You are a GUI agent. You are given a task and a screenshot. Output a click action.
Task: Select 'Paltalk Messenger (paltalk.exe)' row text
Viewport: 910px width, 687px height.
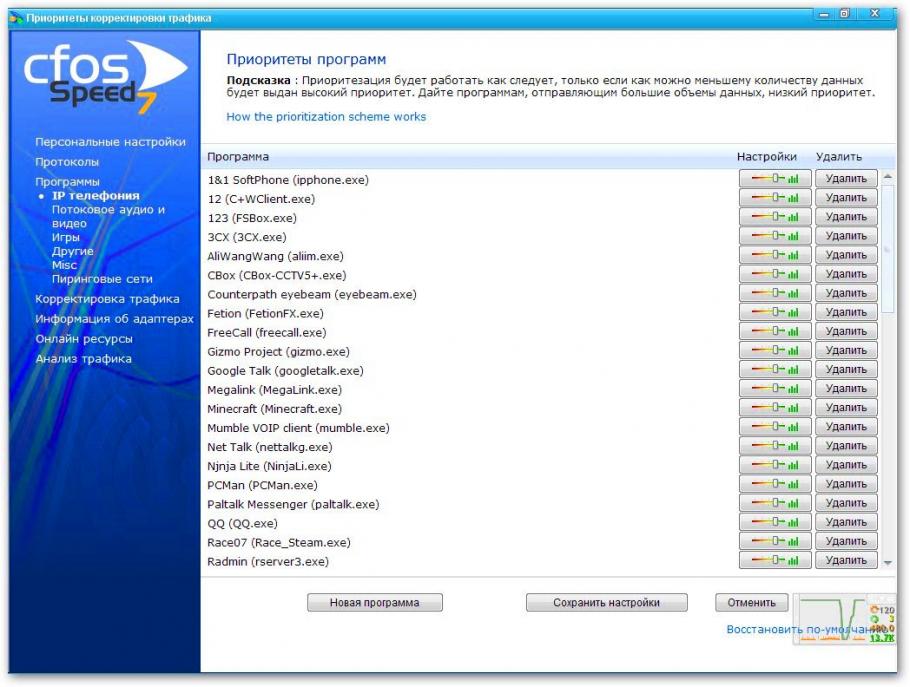pyautogui.click(x=293, y=504)
